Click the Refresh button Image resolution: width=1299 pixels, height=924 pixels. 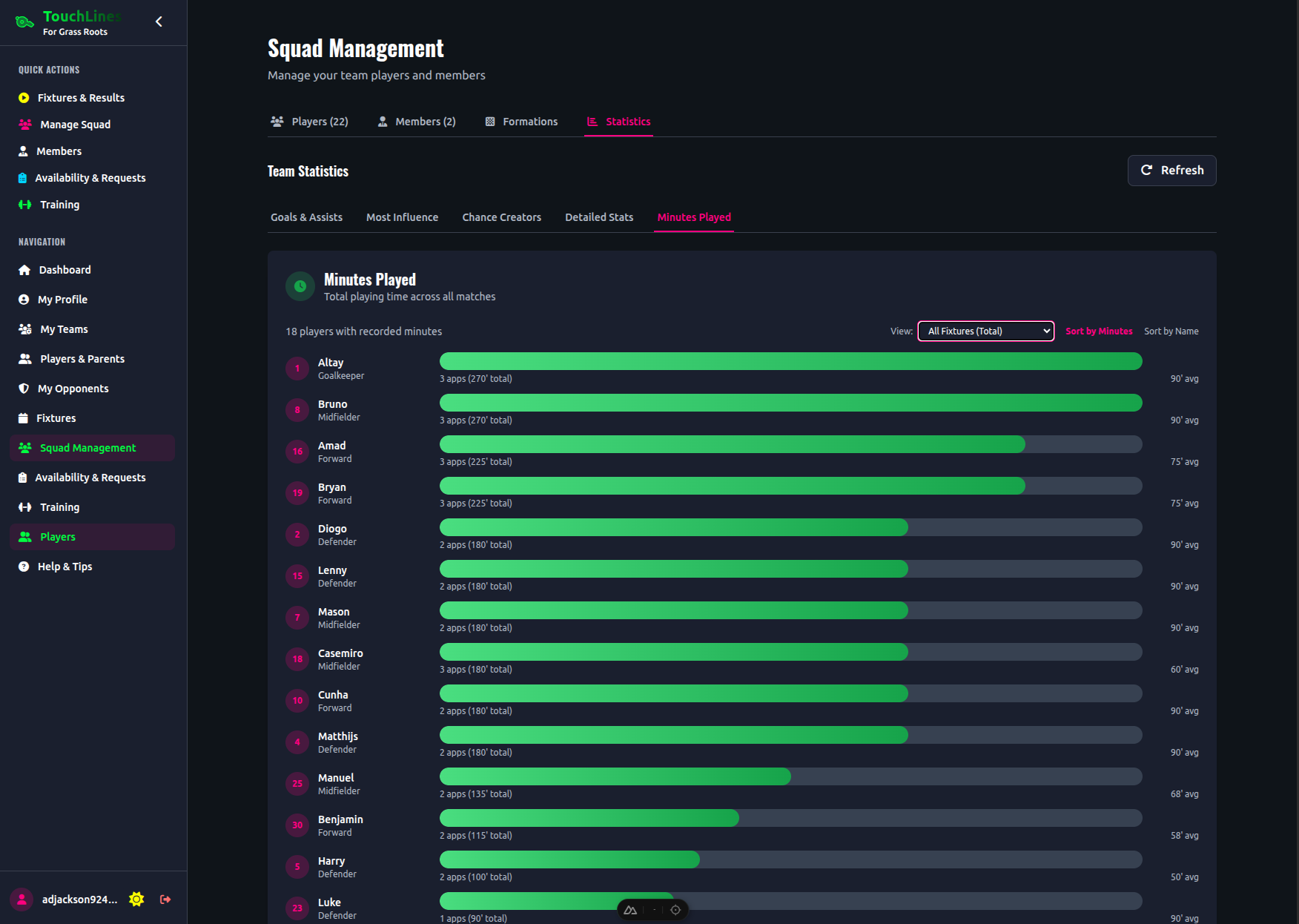pyautogui.click(x=1171, y=170)
